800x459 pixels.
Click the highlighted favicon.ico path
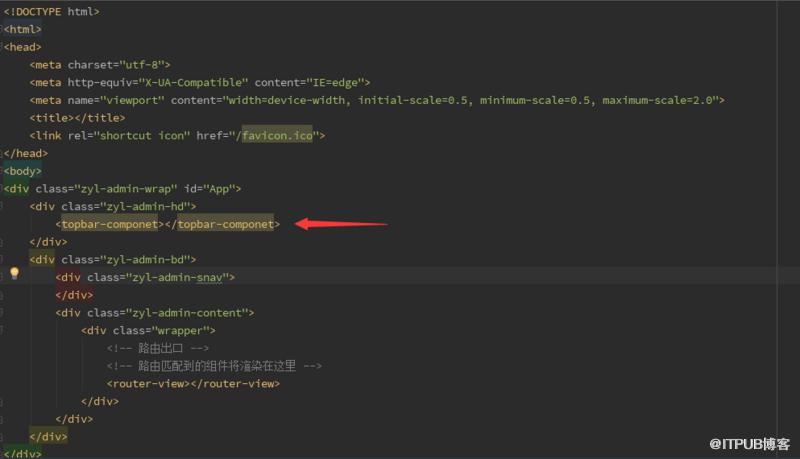click(x=277, y=136)
